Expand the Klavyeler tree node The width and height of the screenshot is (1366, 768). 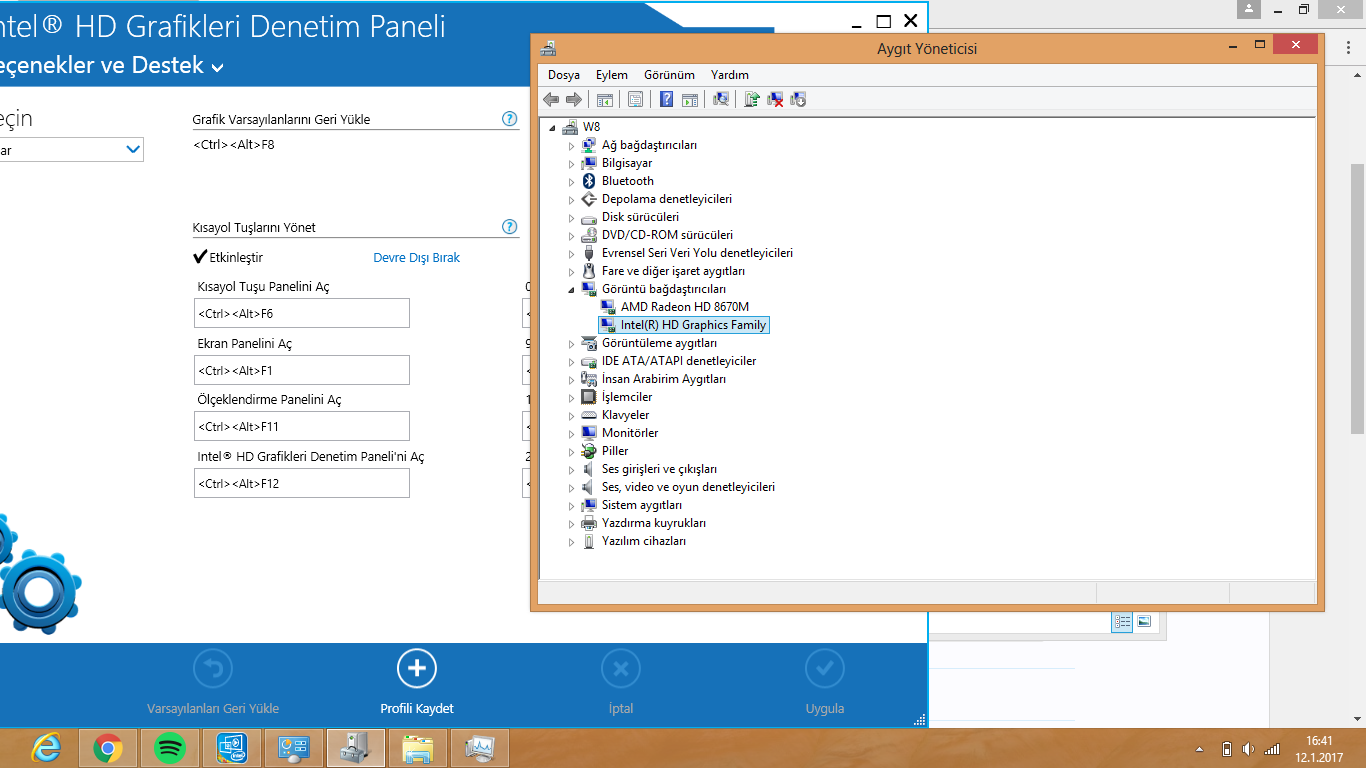(x=572, y=416)
